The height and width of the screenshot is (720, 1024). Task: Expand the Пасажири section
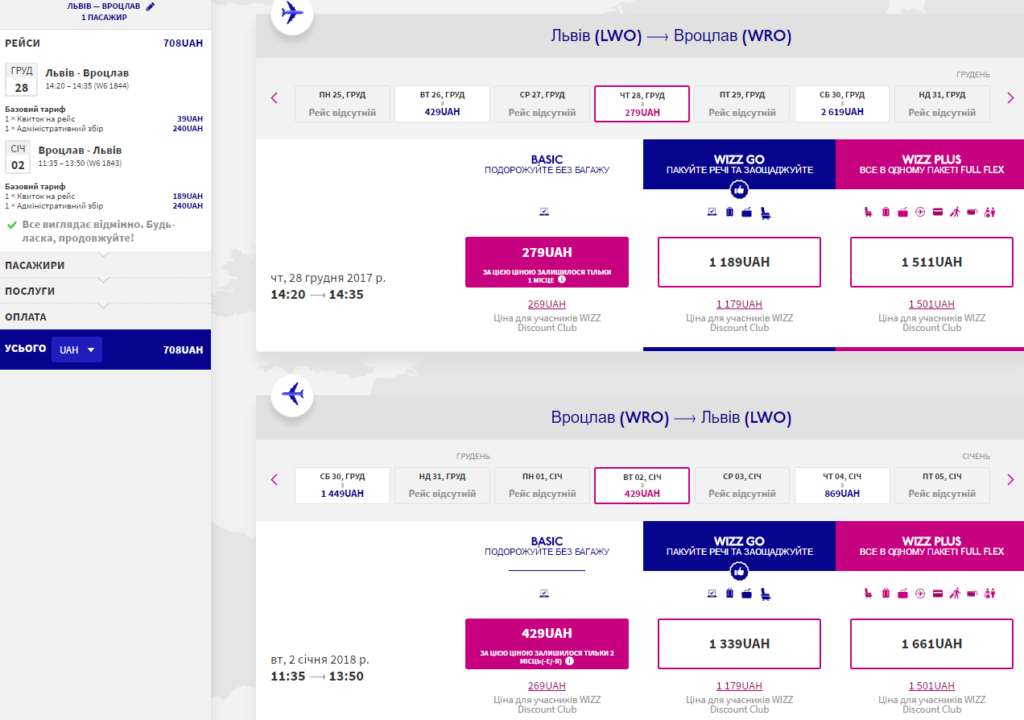click(x=104, y=265)
